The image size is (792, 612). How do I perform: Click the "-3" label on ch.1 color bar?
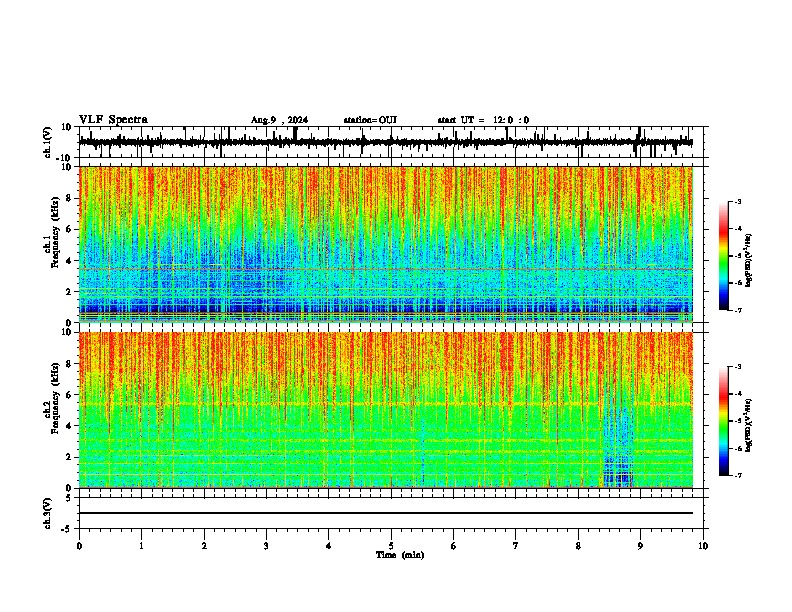point(737,202)
